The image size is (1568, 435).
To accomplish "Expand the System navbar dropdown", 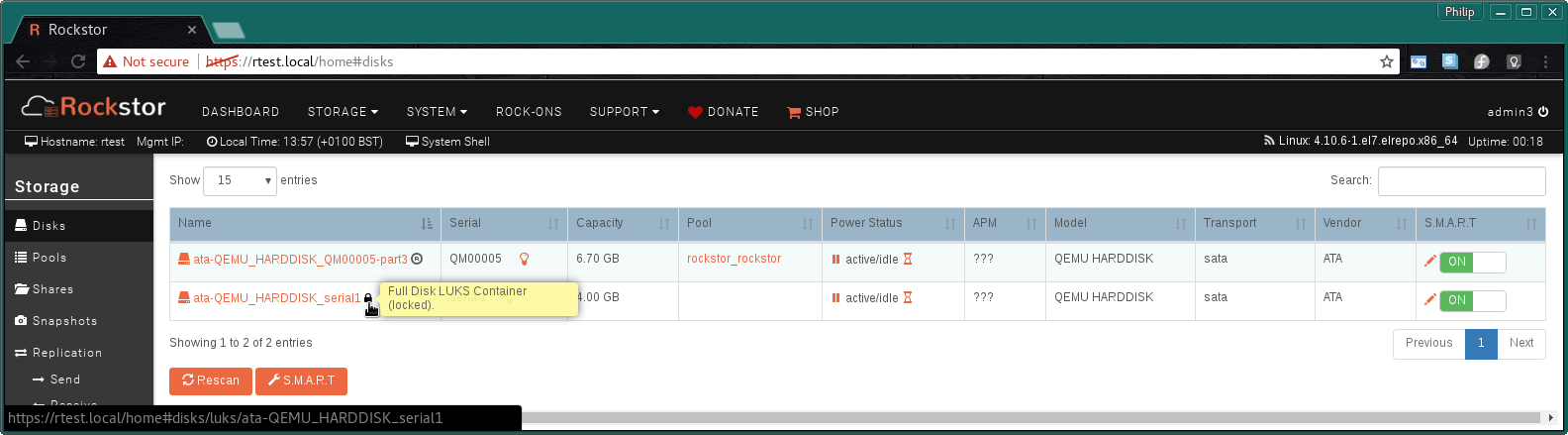I will pos(437,112).
